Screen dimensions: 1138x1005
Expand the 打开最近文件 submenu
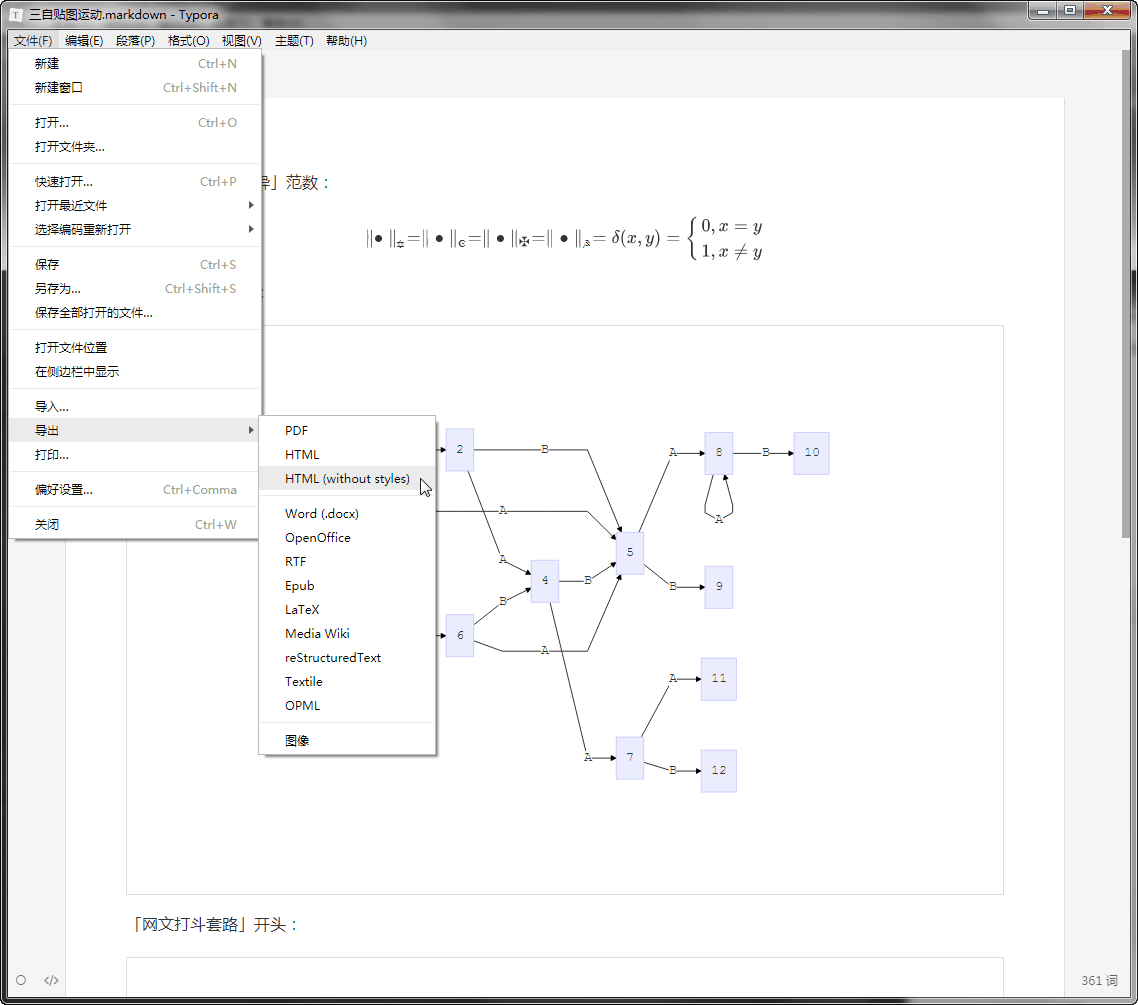[135, 205]
